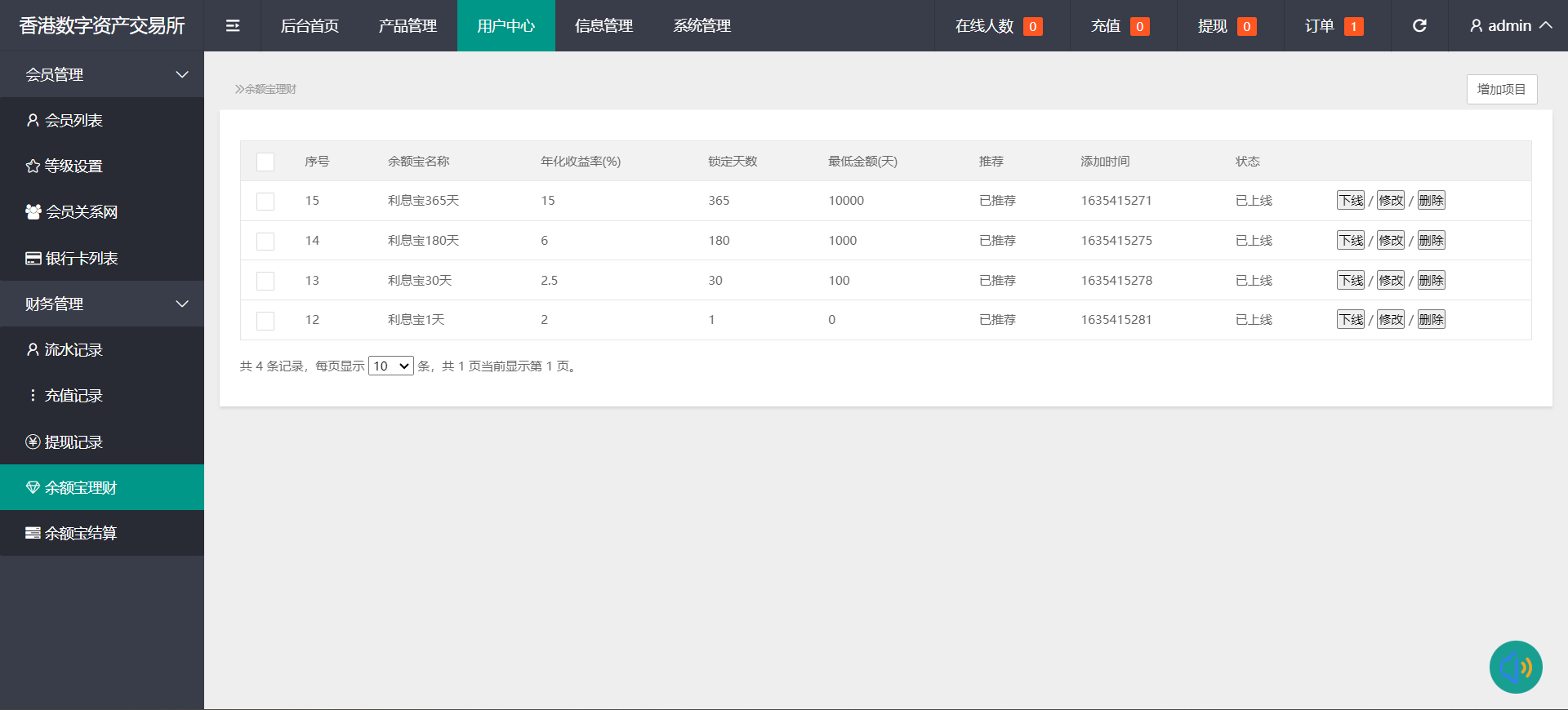Select the checkbox for row 利息宝1天
Screen dimensions: 1568x710
coord(265,321)
